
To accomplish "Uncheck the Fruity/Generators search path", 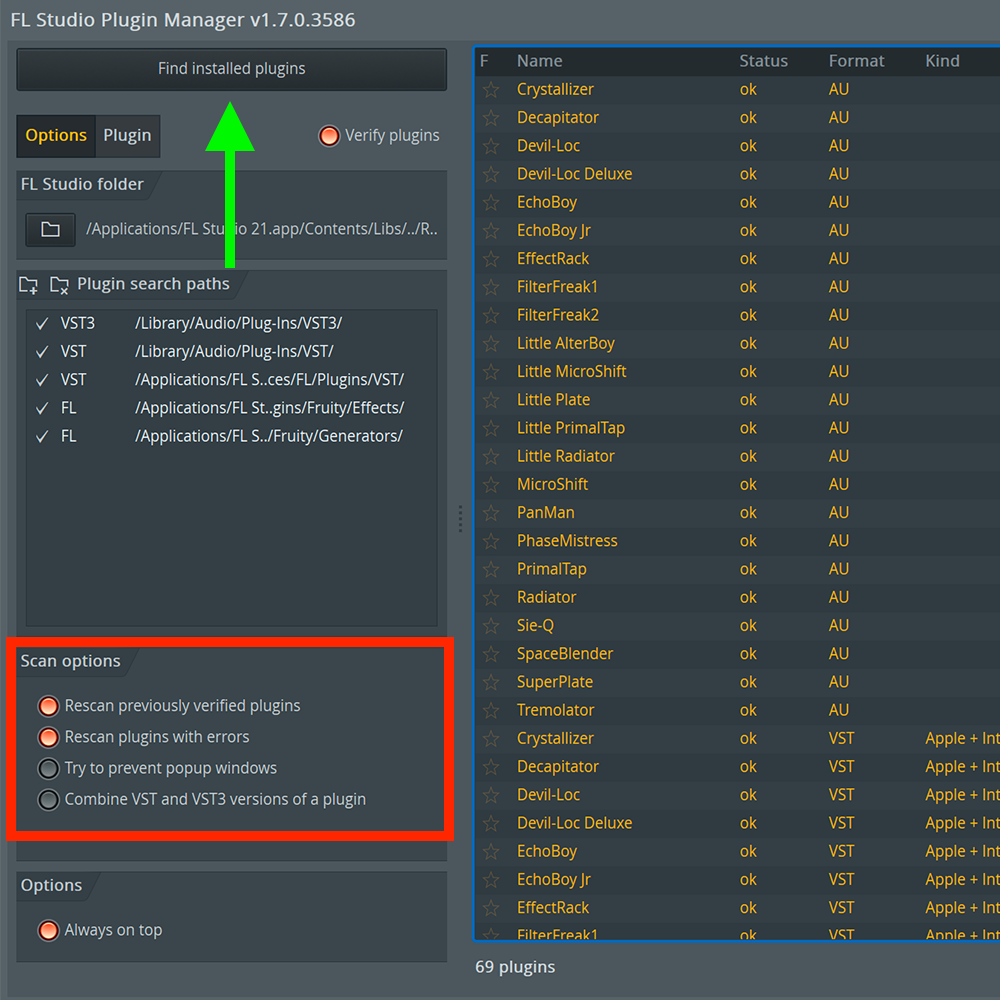I will click(42, 436).
